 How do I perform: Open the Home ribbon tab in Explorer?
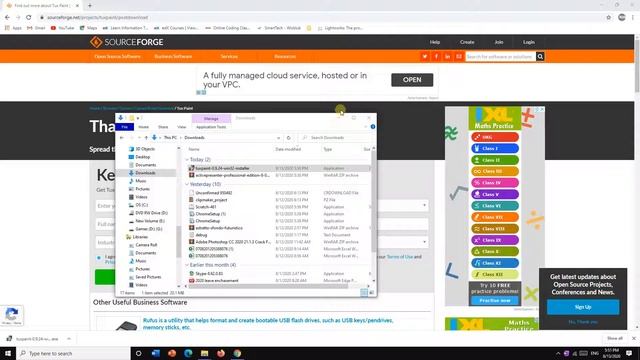click(143, 127)
